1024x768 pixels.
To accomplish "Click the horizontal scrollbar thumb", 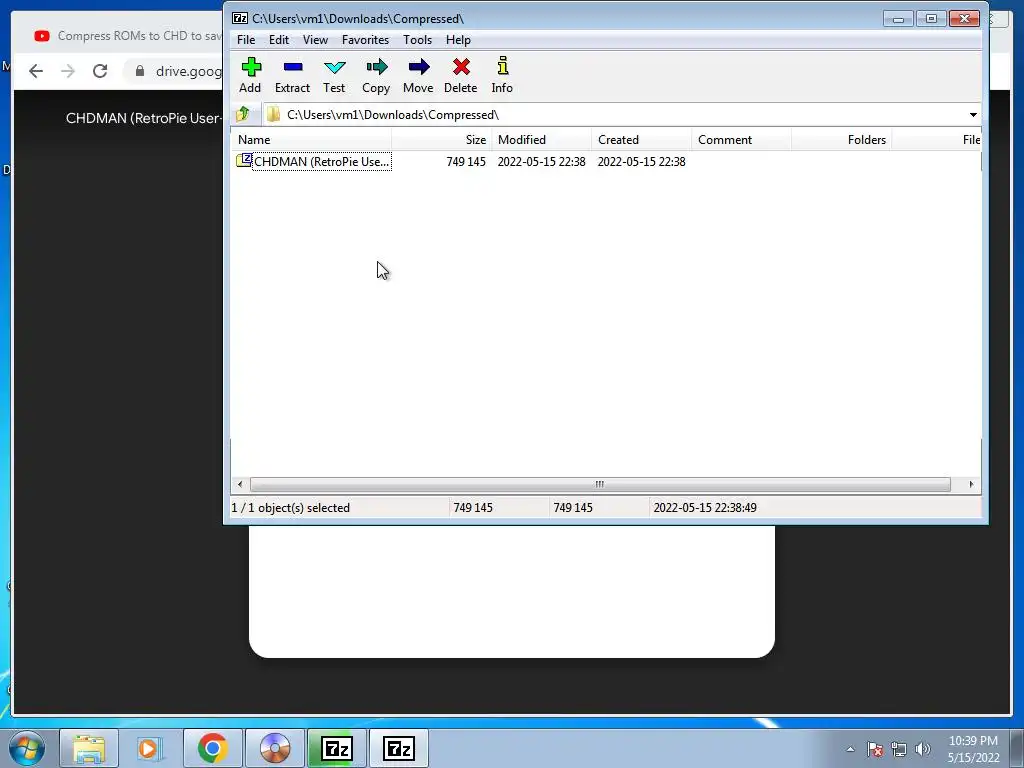I will coord(600,485).
